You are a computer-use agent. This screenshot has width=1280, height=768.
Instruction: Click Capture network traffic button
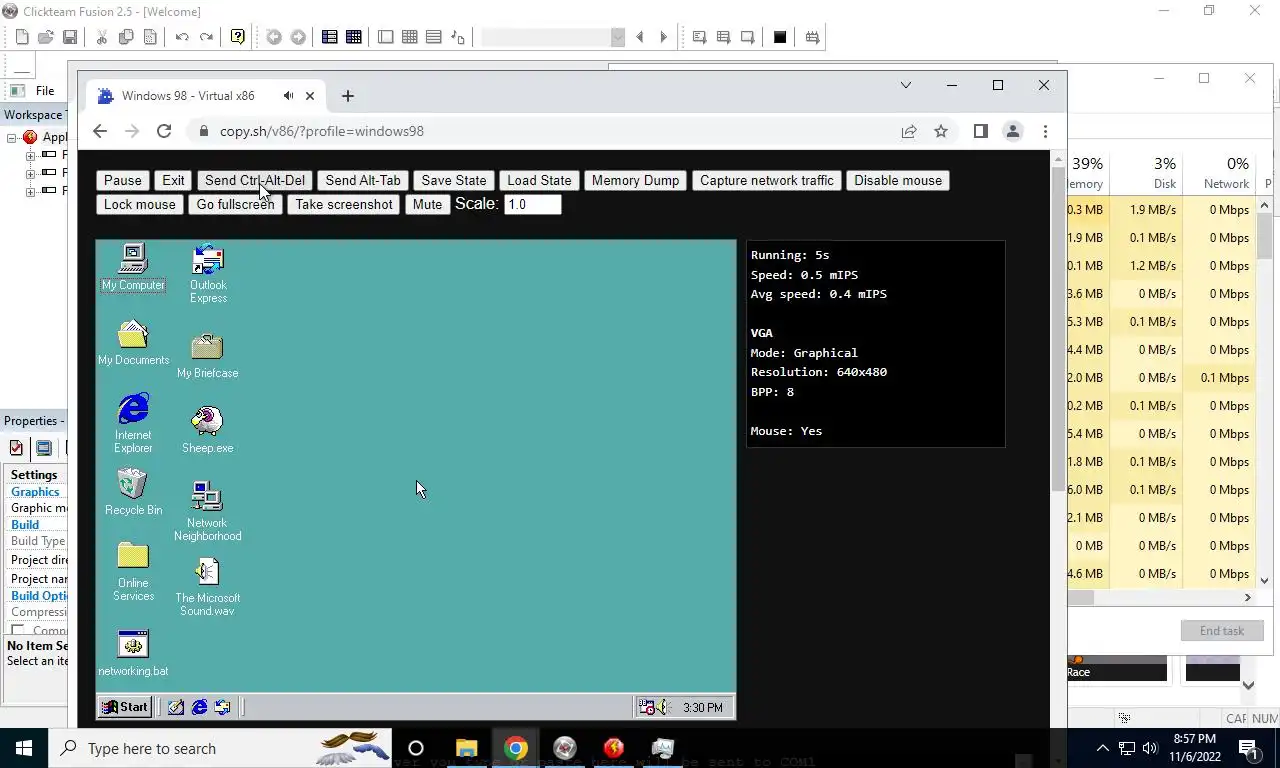point(766,180)
